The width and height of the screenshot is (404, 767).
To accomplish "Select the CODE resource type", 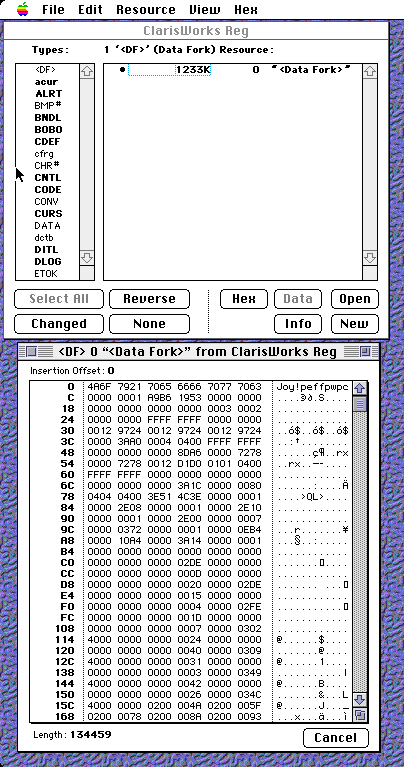I will coord(48,190).
